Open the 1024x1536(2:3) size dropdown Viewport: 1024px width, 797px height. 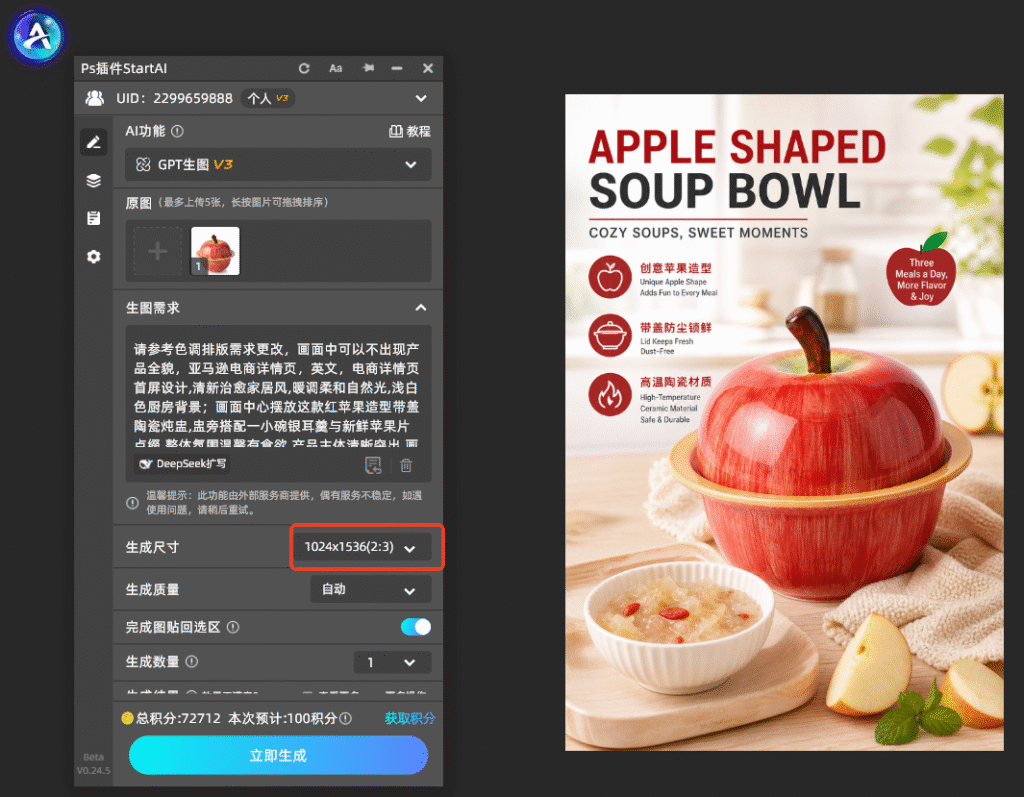pyautogui.click(x=361, y=547)
